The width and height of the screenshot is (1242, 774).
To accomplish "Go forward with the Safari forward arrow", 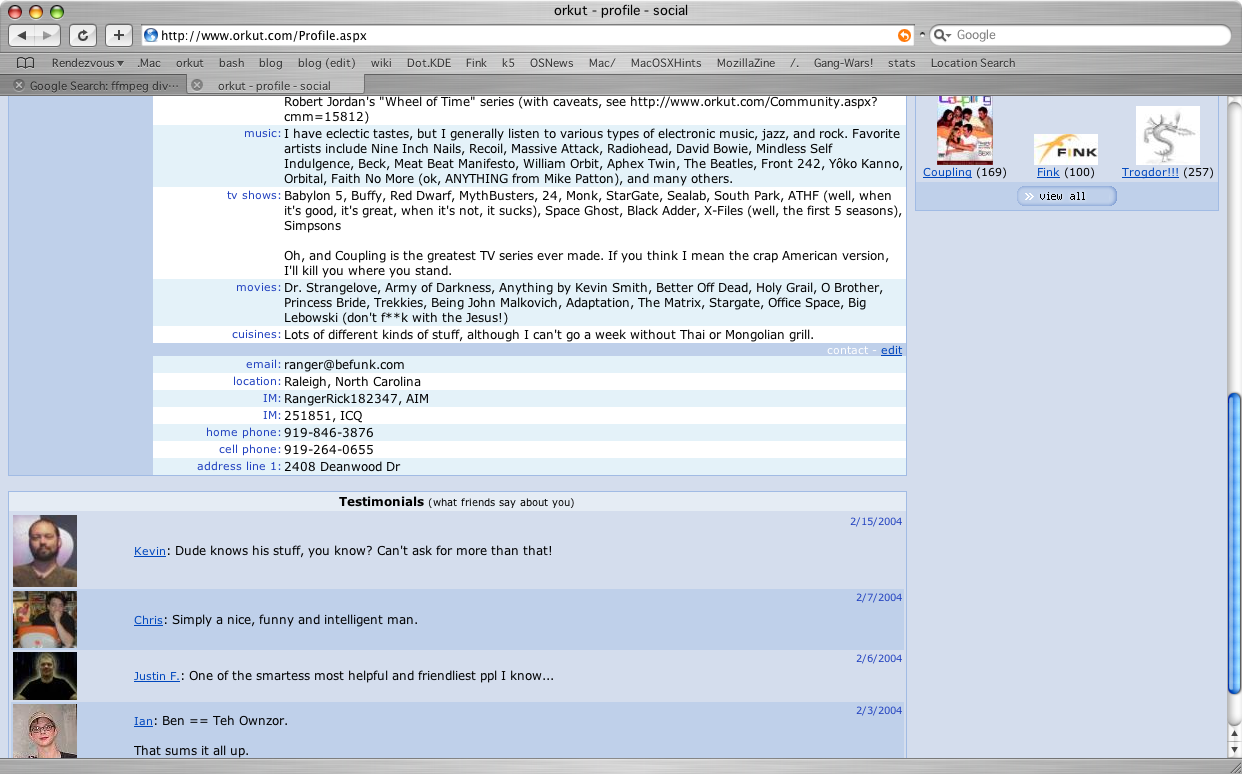I will (47, 35).
